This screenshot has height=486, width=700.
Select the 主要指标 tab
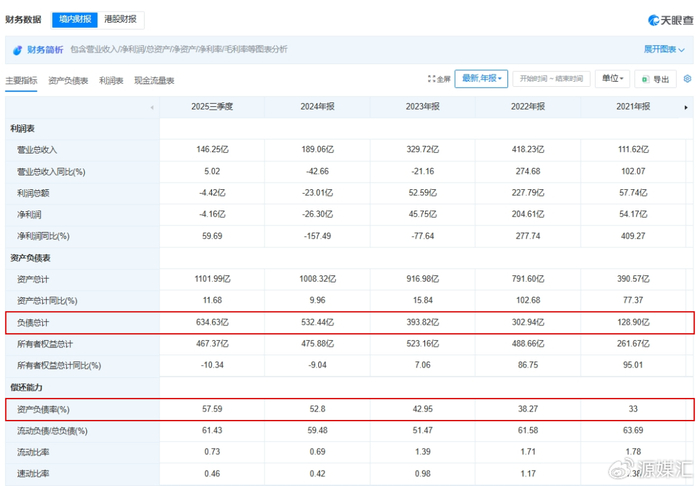(22, 81)
